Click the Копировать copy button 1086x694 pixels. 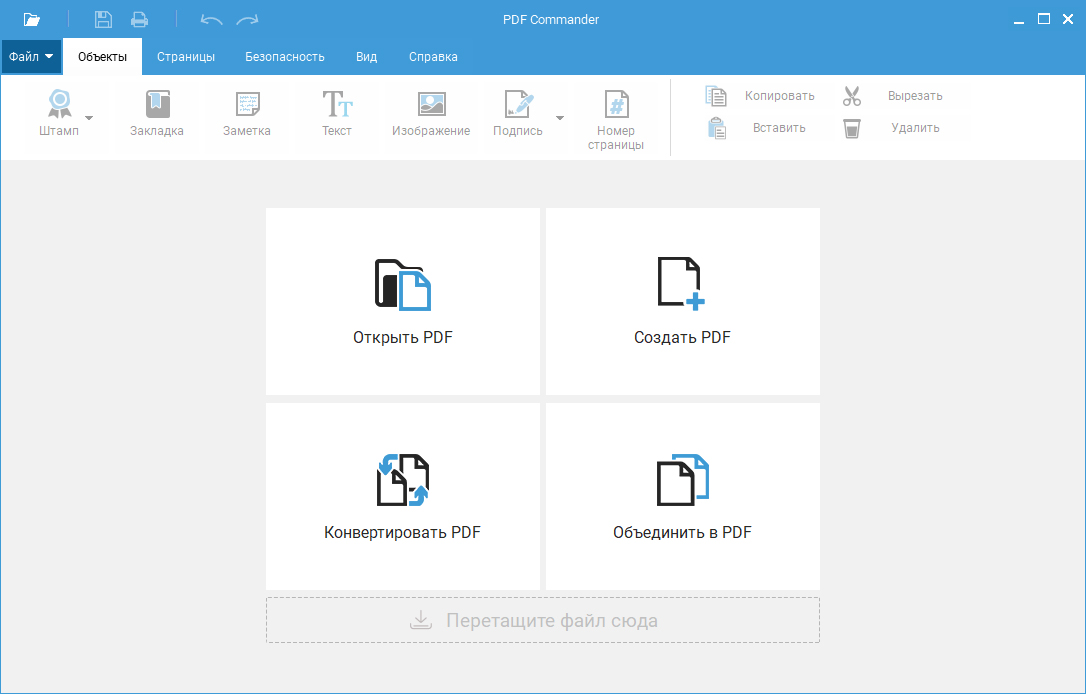click(x=760, y=96)
